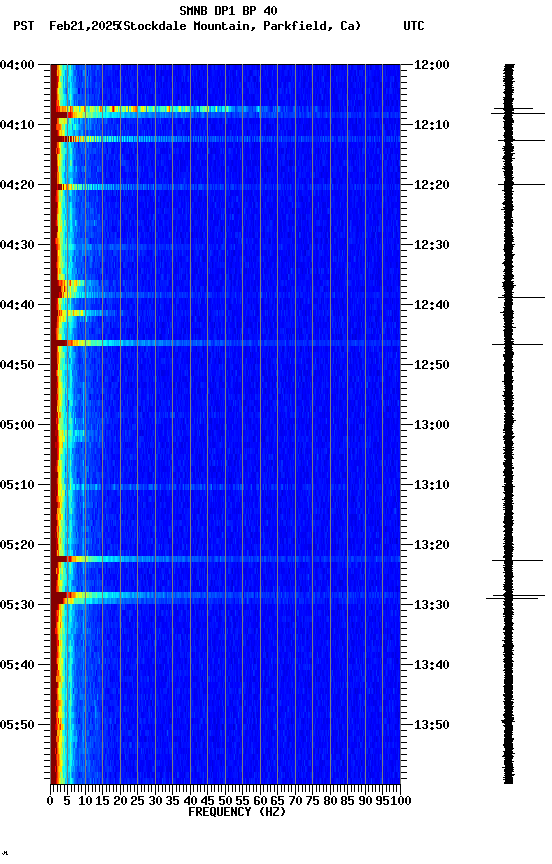This screenshot has height=864, width=552.
Task: Click the 04:50 PST time label
Action: 17,365
